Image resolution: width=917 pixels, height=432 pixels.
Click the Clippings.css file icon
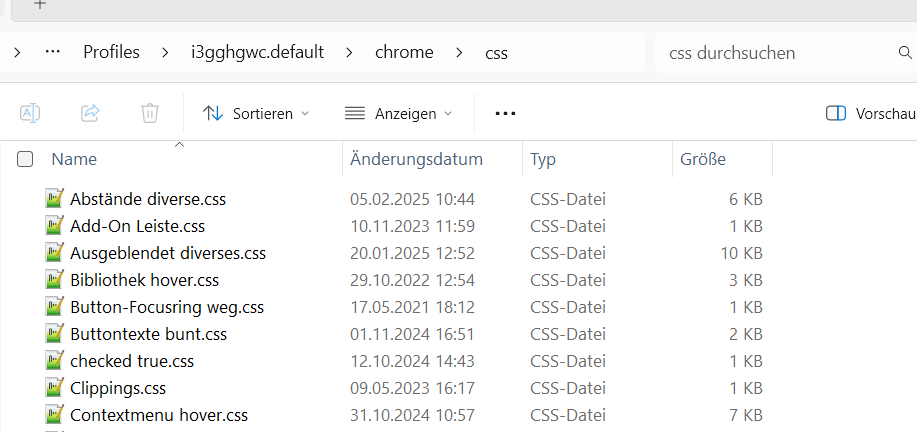click(55, 387)
